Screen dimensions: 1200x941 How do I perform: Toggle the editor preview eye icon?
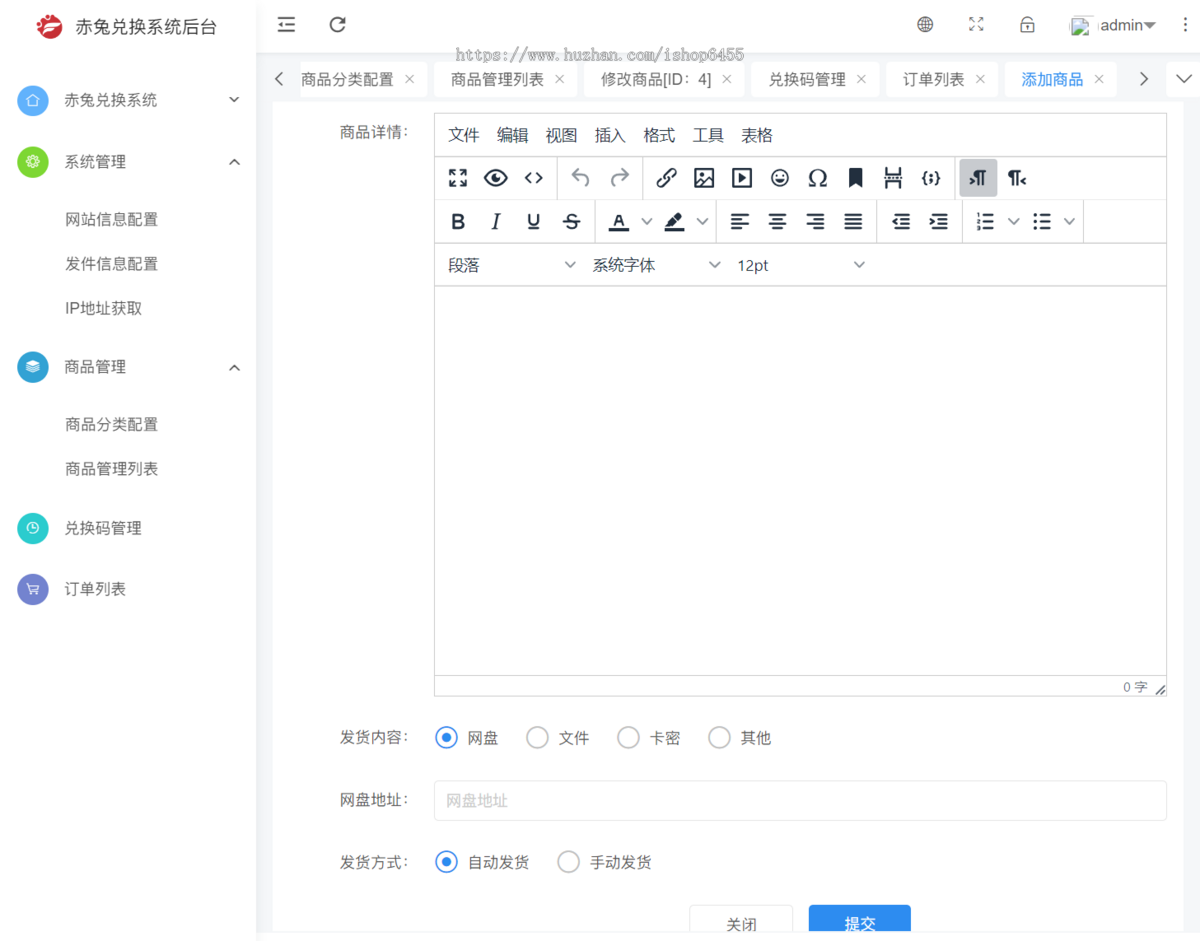pos(496,178)
